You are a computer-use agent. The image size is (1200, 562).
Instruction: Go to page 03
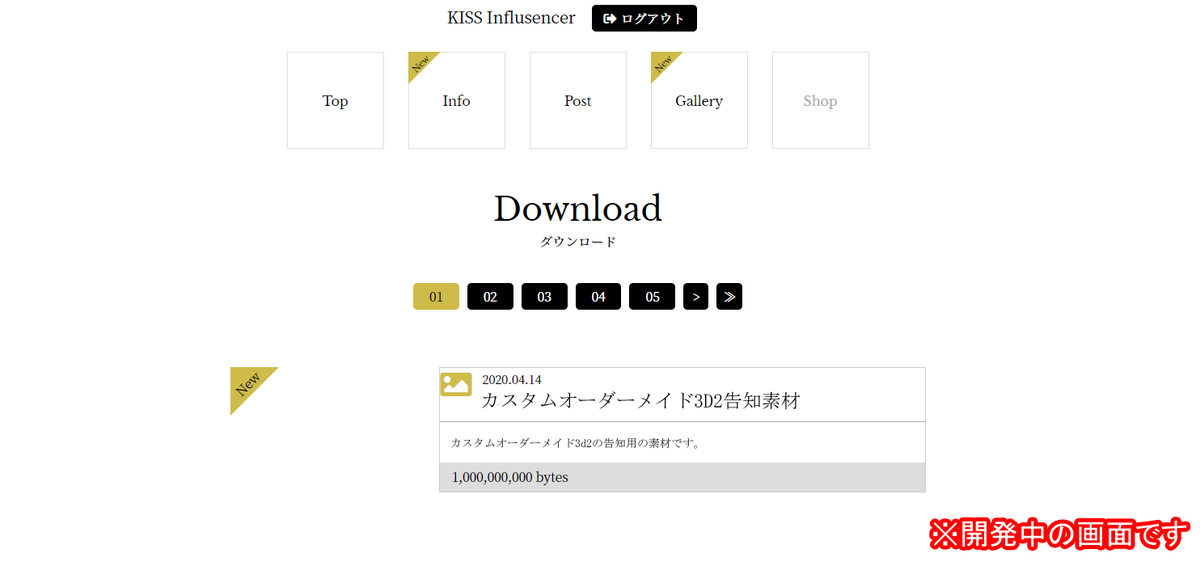(544, 297)
